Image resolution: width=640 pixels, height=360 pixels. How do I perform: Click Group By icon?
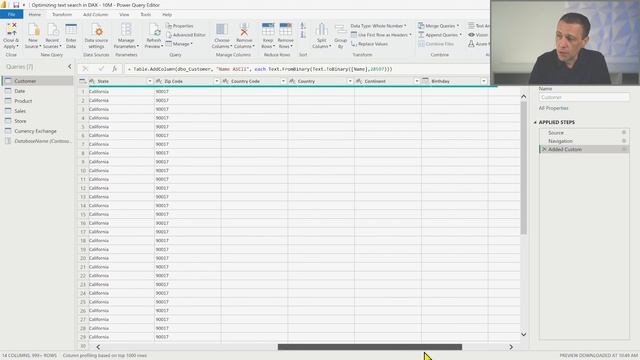(x=340, y=29)
